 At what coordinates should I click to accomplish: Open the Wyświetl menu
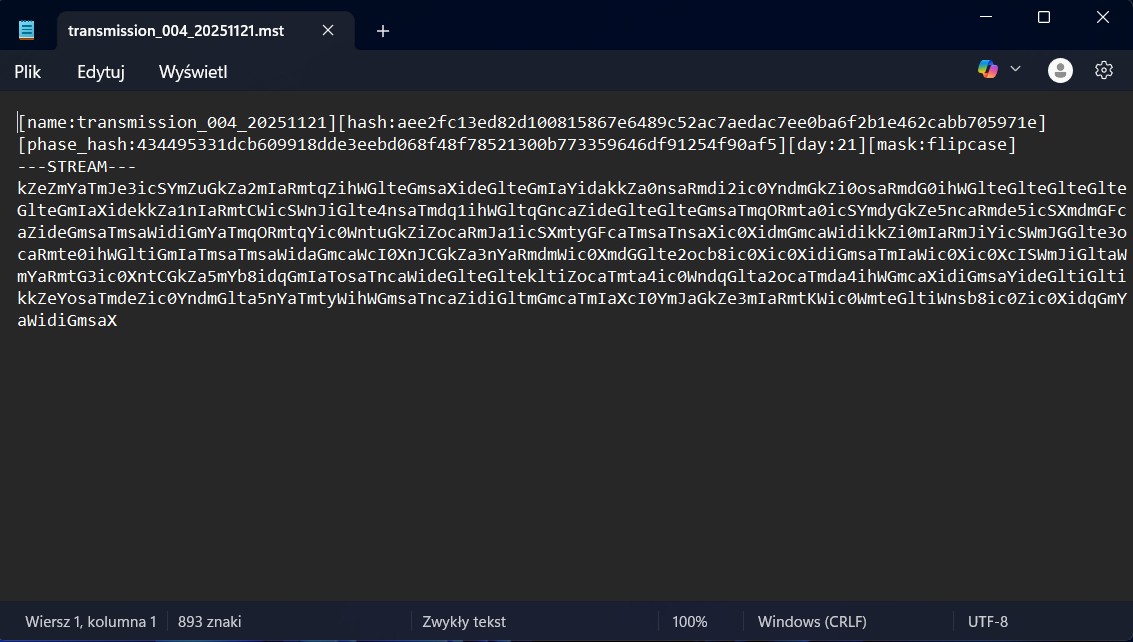(x=193, y=72)
